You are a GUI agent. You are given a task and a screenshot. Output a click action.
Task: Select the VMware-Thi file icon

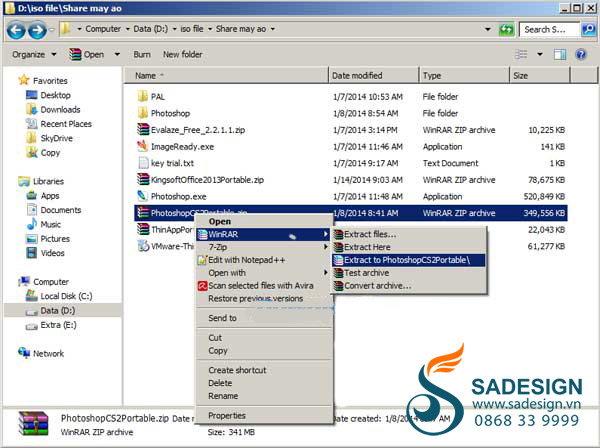coord(143,246)
